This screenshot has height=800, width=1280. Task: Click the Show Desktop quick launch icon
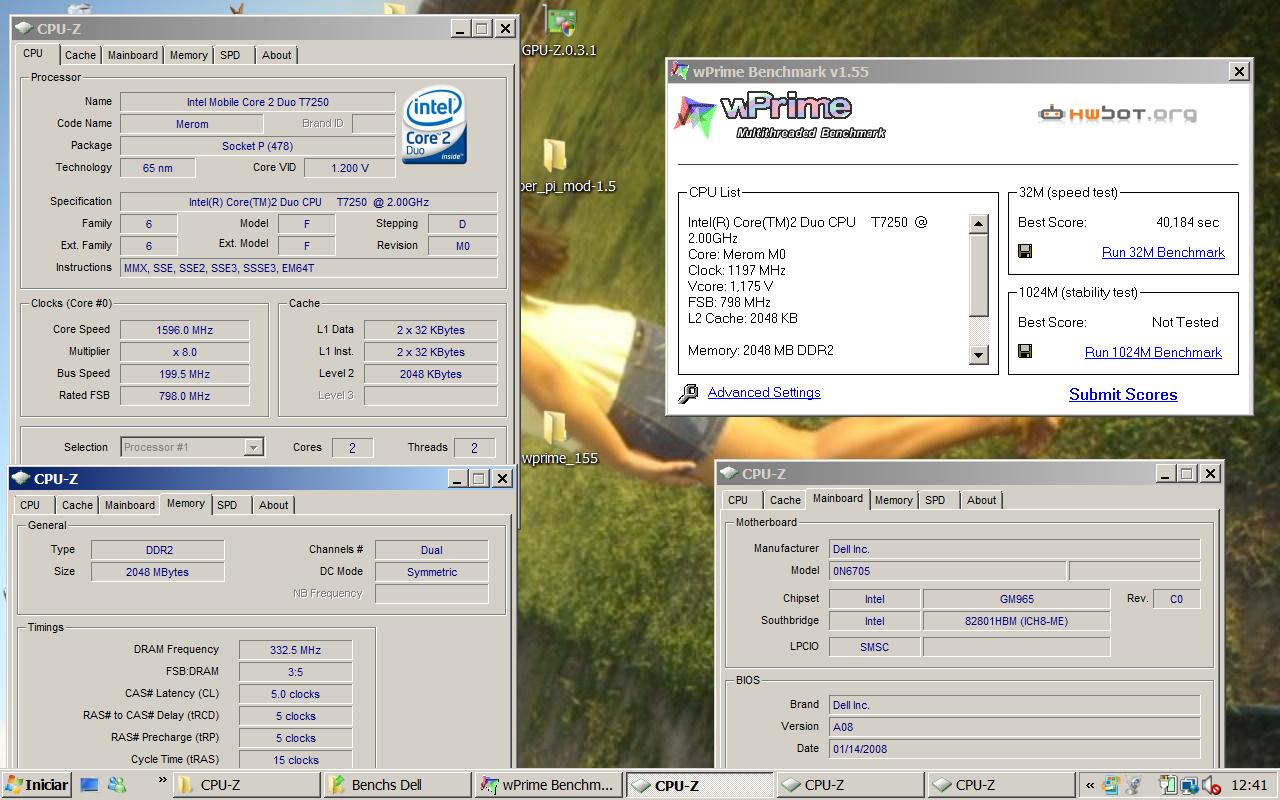coord(91,785)
